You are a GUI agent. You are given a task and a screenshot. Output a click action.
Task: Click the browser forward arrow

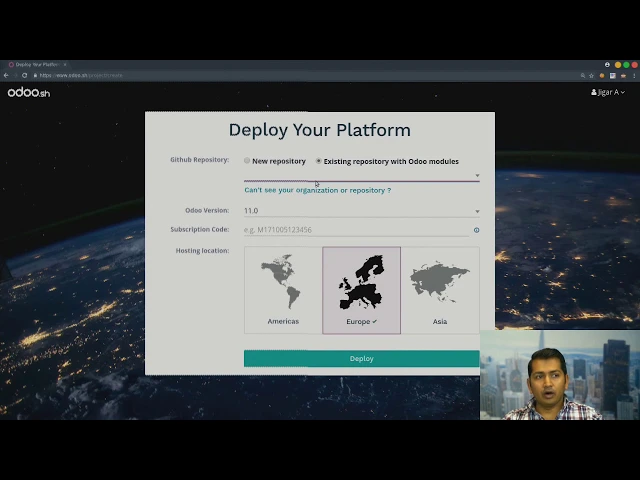coord(16,76)
